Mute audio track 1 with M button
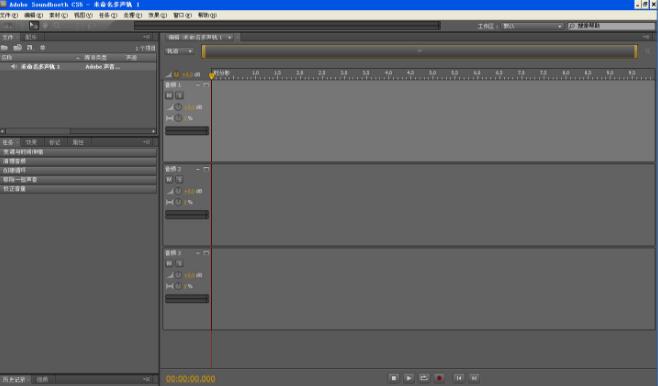This screenshot has width=658, height=386. (x=169, y=96)
